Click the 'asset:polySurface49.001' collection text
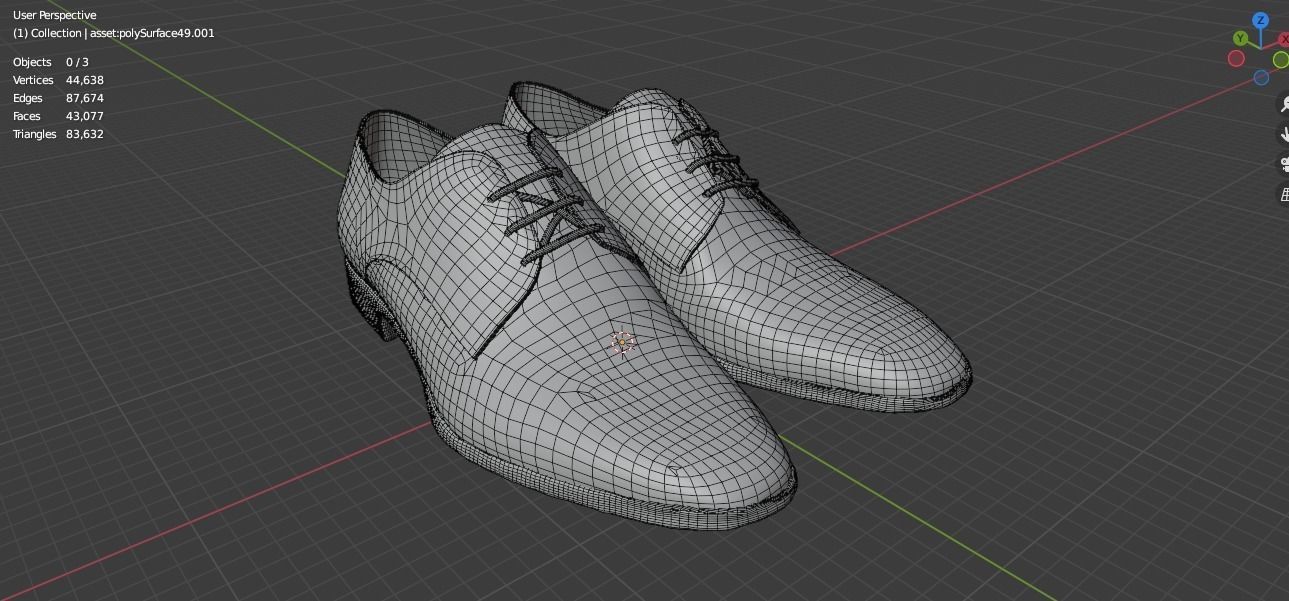This screenshot has height=601, width=1289. (x=152, y=33)
